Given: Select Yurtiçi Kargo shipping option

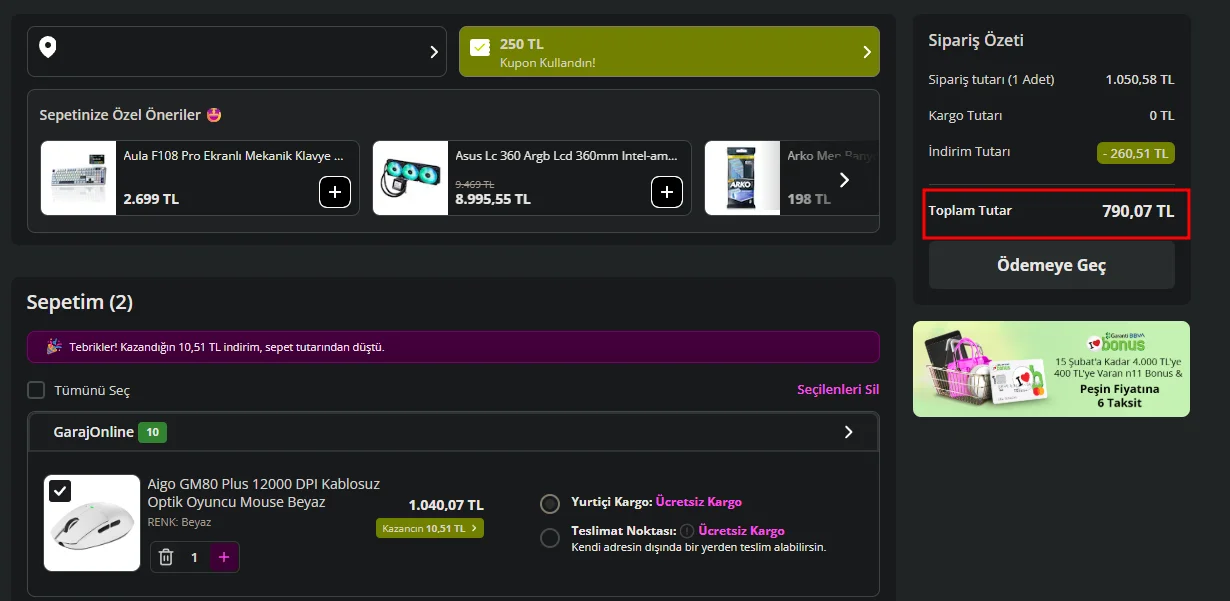Looking at the screenshot, I should [x=550, y=503].
